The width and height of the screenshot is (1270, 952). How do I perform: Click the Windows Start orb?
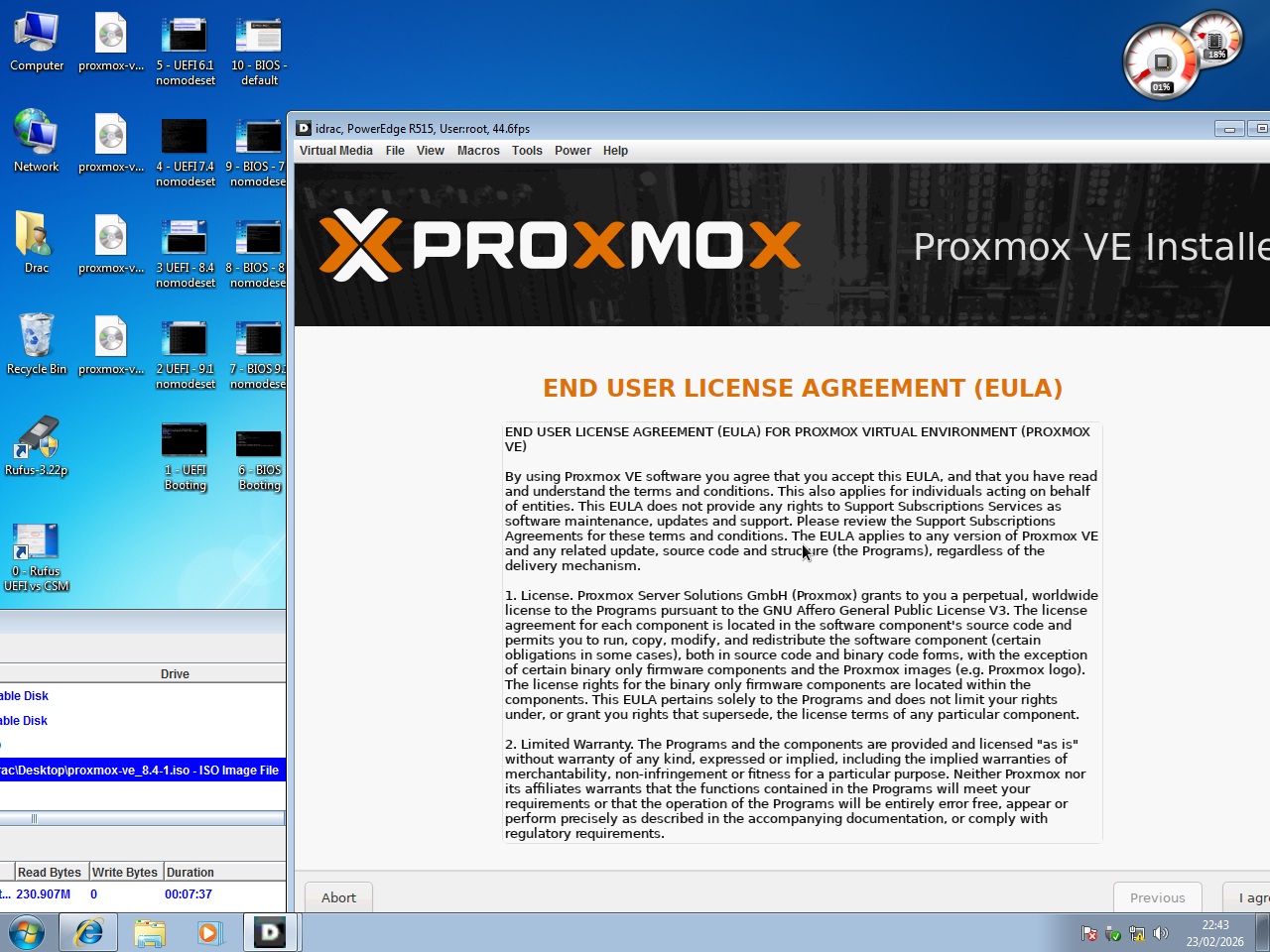[27, 933]
